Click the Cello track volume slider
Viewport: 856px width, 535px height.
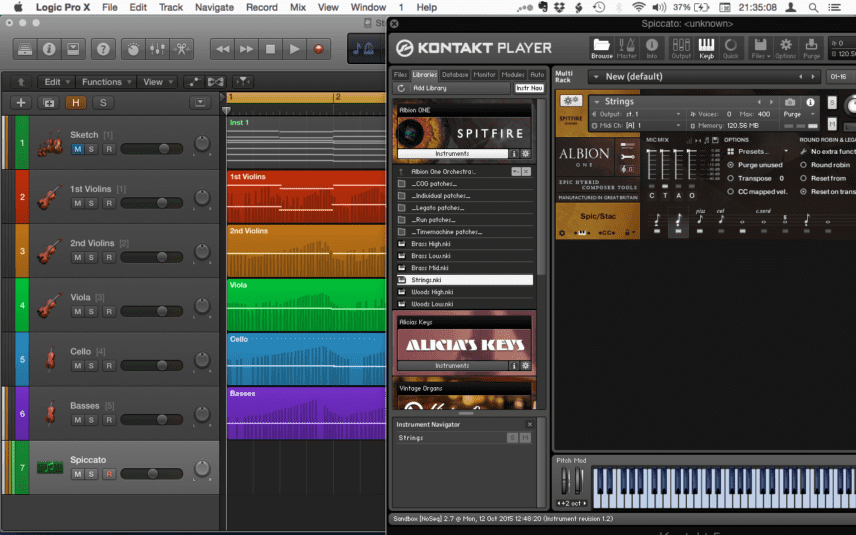pyautogui.click(x=152, y=365)
